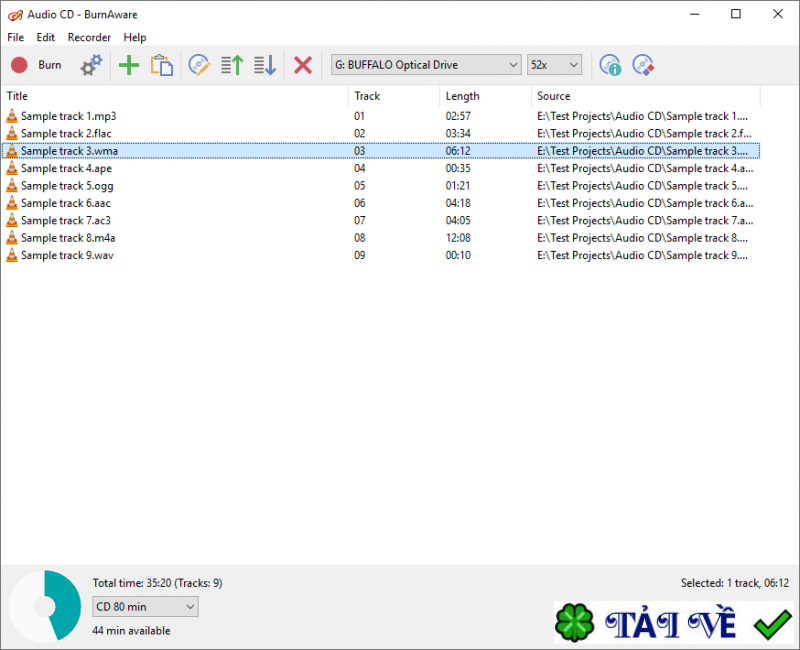
Task: Add tracks with green plus icon
Action: [x=129, y=65]
